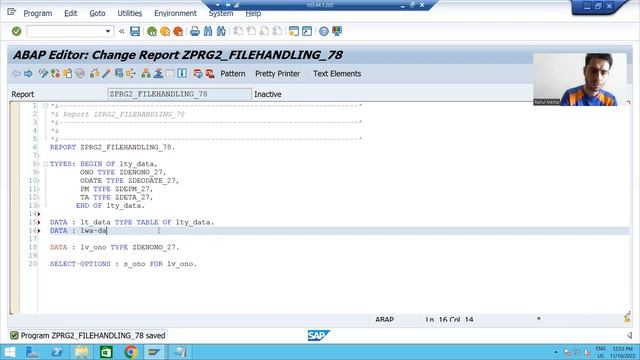The height and width of the screenshot is (360, 640).
Task: Click the 'Ln 16 Col 14' position indicator
Action: 449,319
